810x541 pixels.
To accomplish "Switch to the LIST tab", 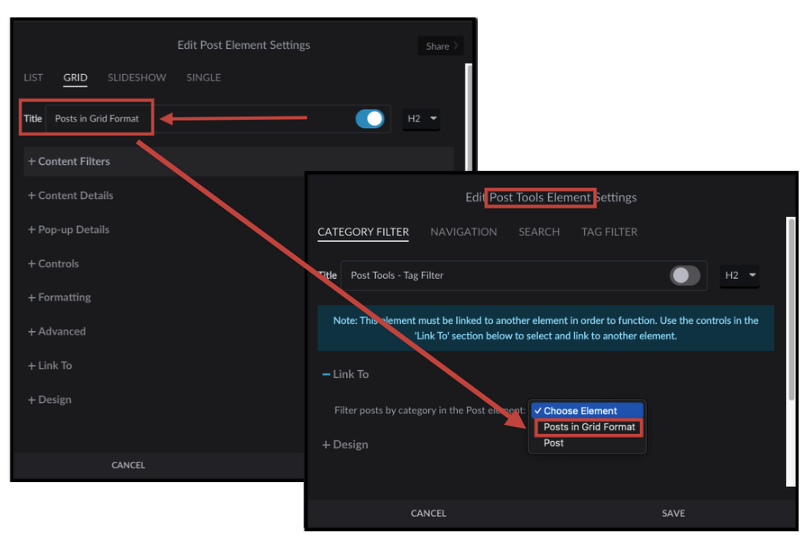I will pyautogui.click(x=33, y=78).
